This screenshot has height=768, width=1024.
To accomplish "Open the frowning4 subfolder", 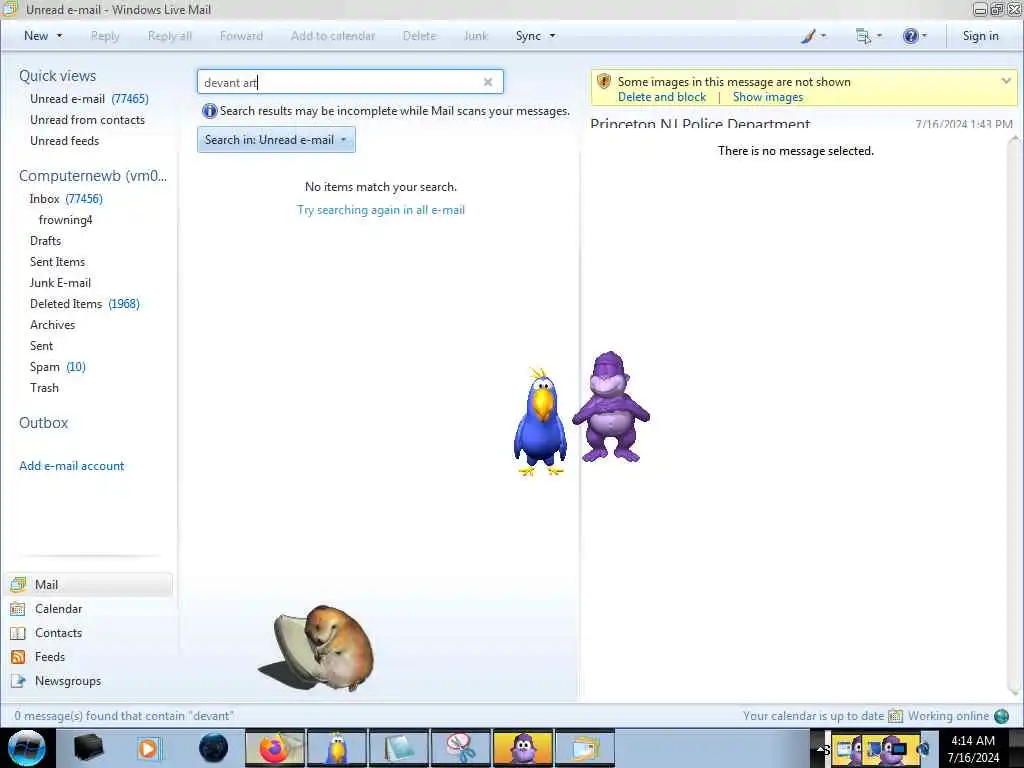I will (x=65, y=219).
